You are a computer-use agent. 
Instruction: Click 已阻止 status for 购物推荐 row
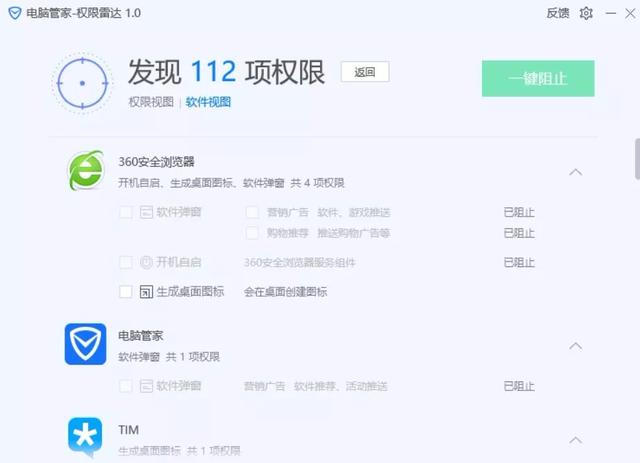tap(519, 233)
